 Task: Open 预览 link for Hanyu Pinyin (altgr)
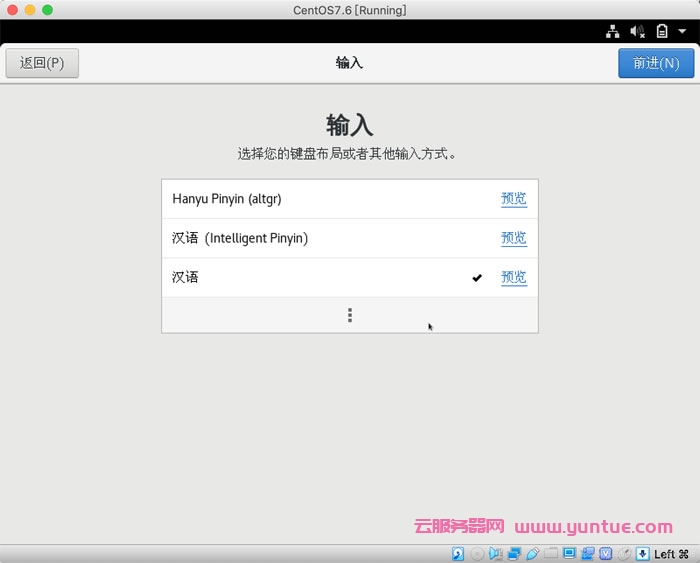click(x=513, y=199)
